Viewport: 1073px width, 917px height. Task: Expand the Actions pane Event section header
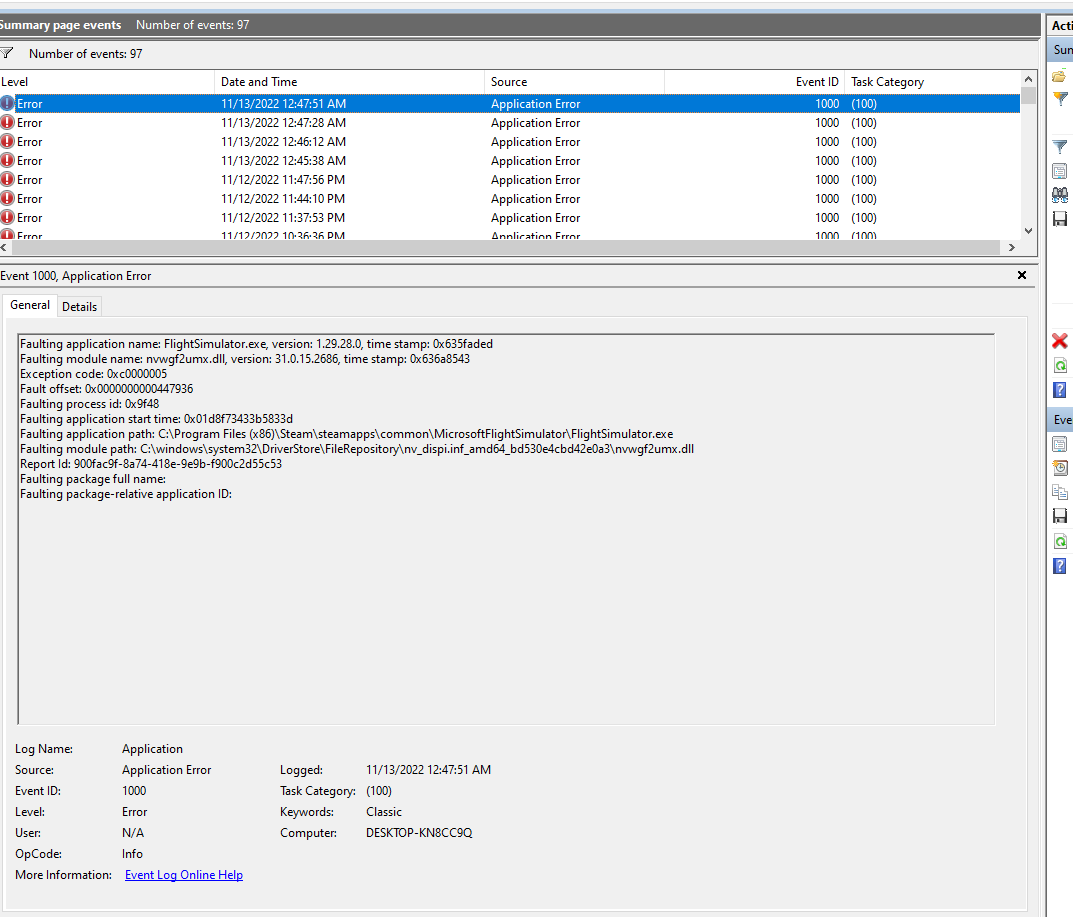(x=1061, y=419)
